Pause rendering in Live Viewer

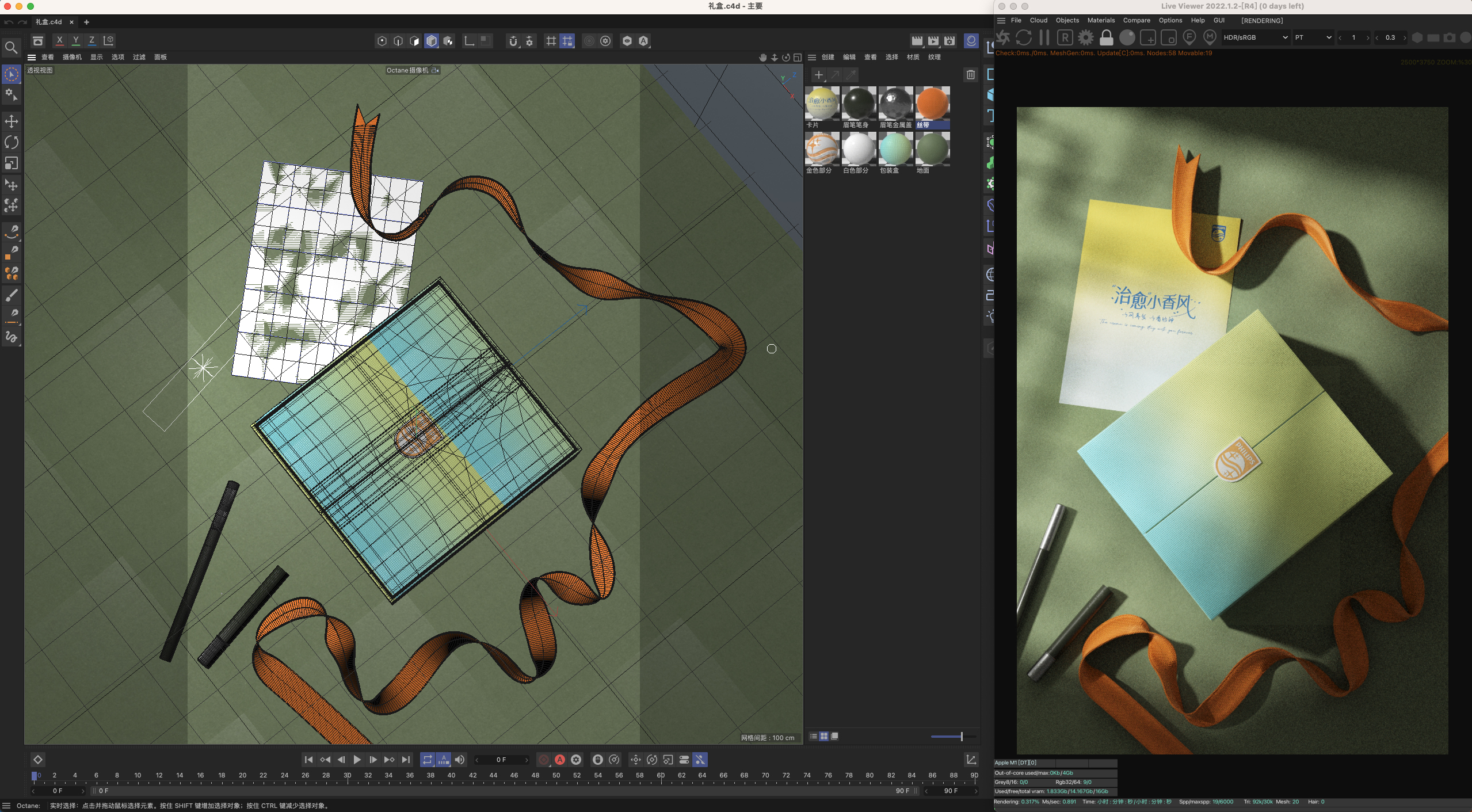(1044, 38)
